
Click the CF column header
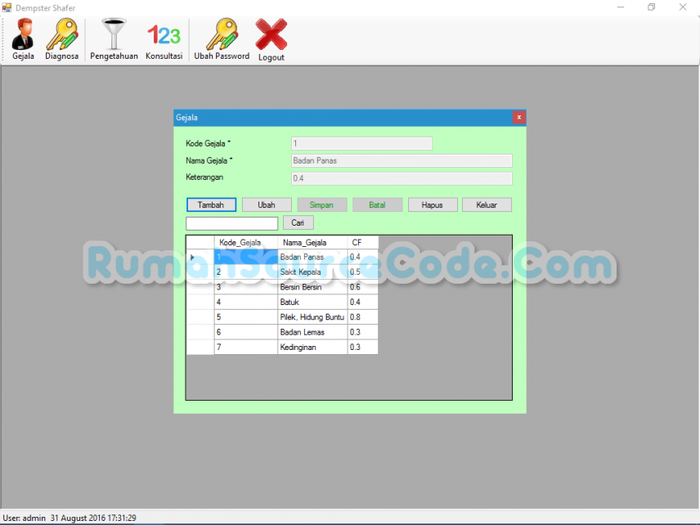point(363,242)
